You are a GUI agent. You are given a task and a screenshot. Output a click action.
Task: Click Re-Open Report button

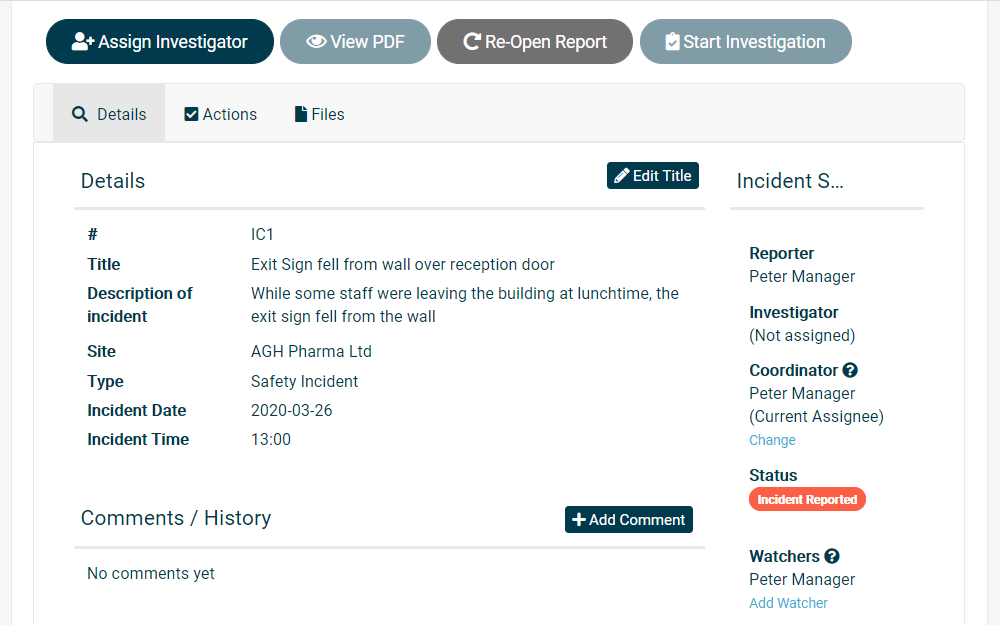point(534,41)
